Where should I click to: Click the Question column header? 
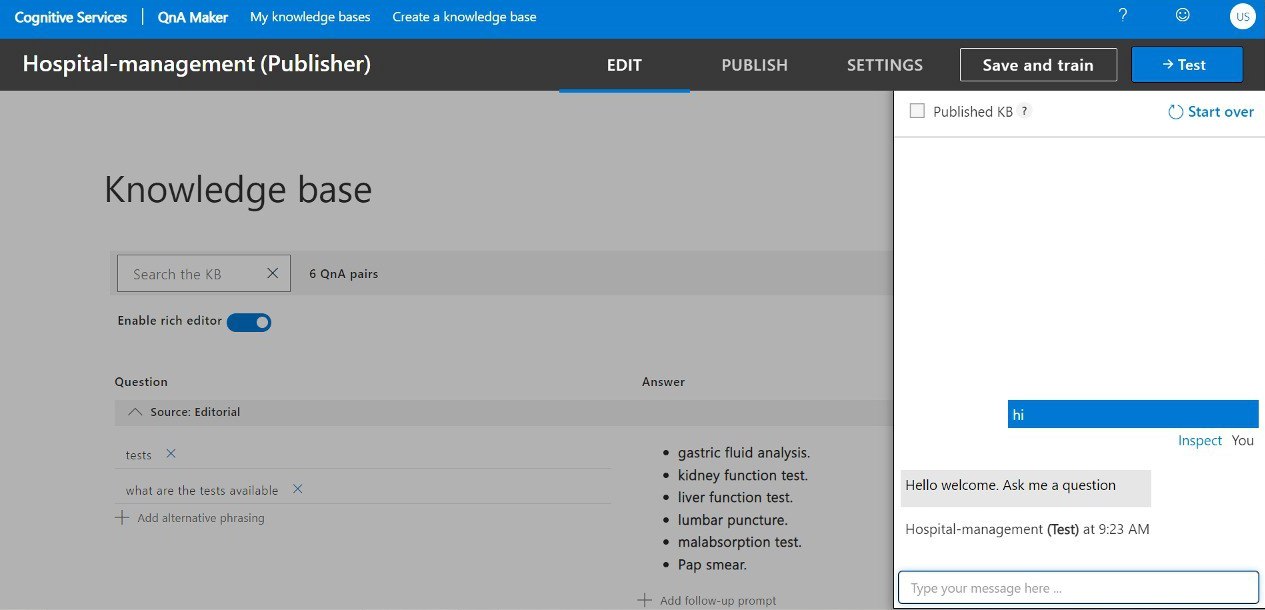click(141, 382)
